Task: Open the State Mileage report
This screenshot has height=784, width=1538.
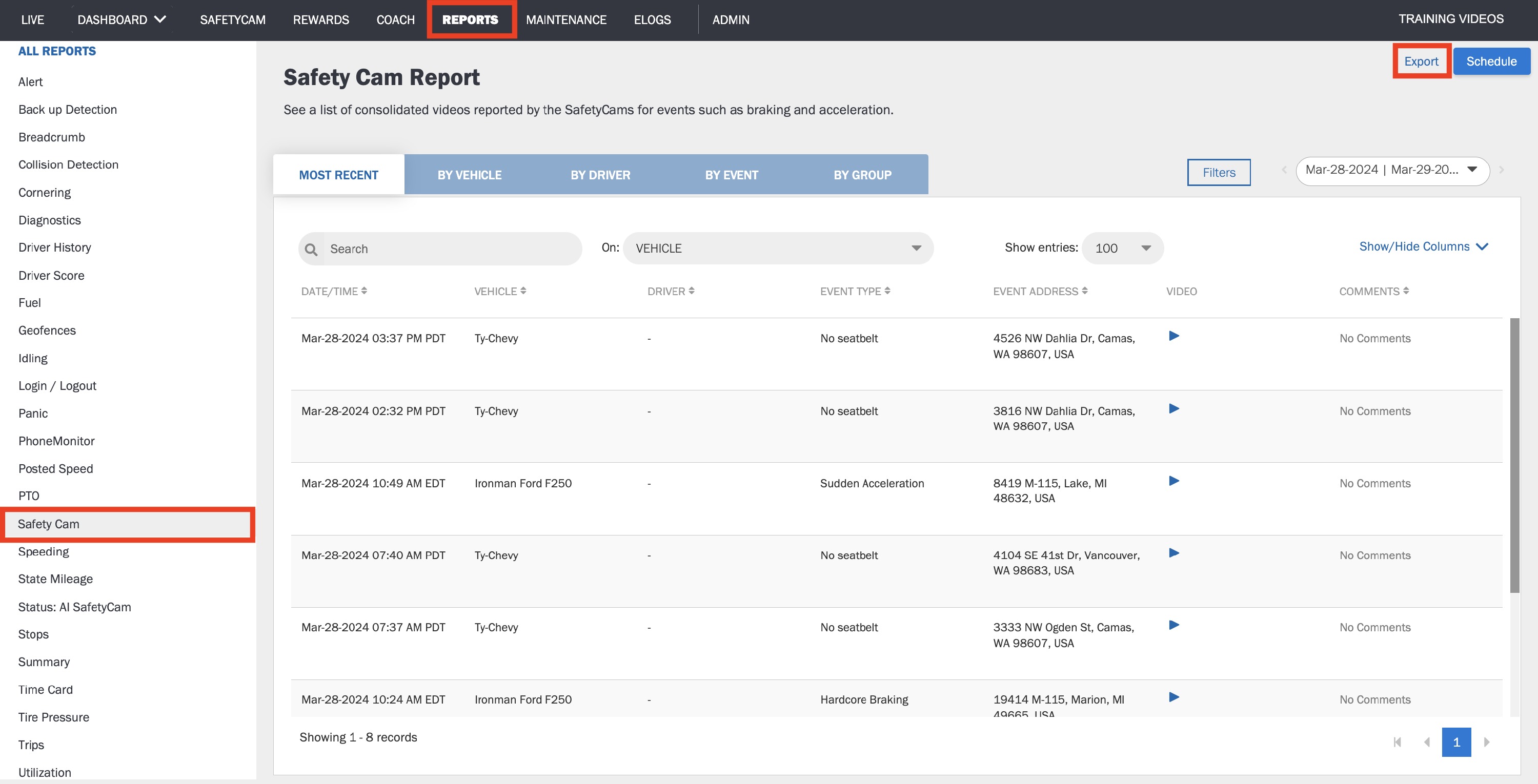Action: coord(55,579)
